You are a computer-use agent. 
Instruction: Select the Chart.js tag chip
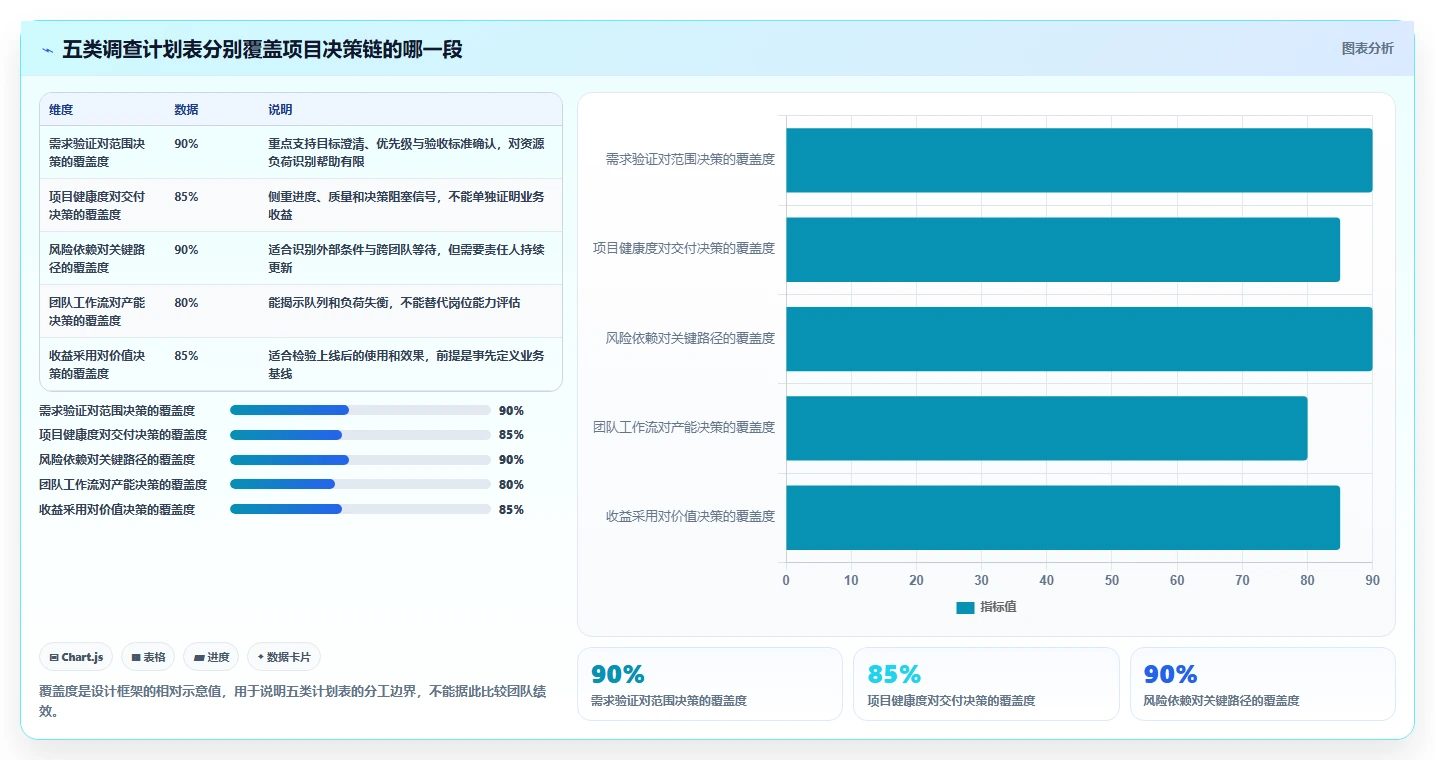77,657
